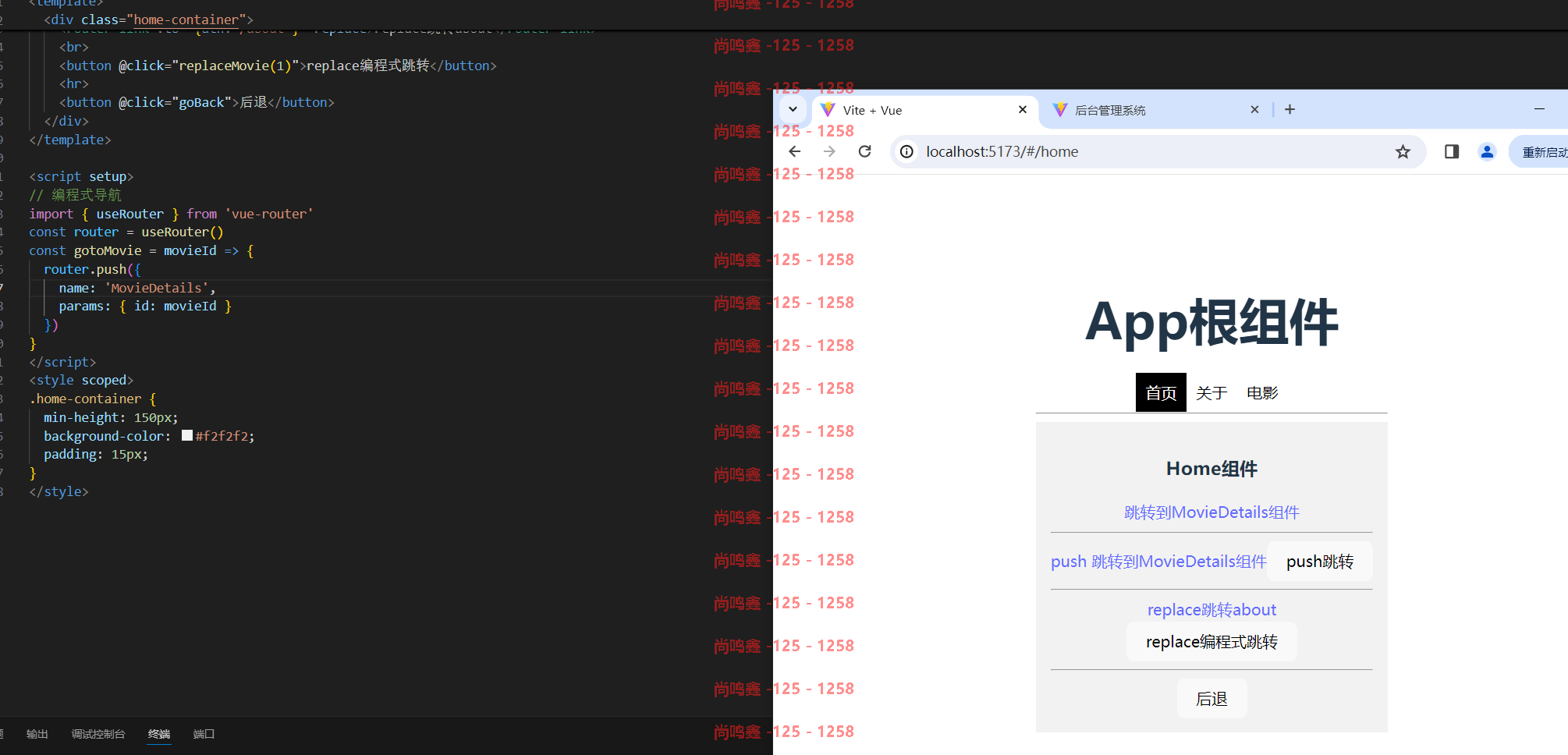View site information icon in address bar
Image resolution: width=1568 pixels, height=755 pixels.
pos(906,151)
